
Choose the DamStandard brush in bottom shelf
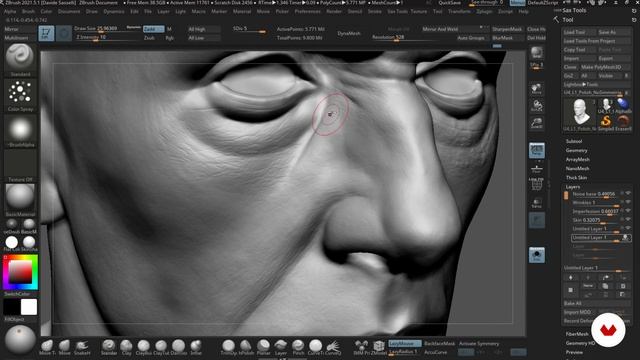click(178, 347)
